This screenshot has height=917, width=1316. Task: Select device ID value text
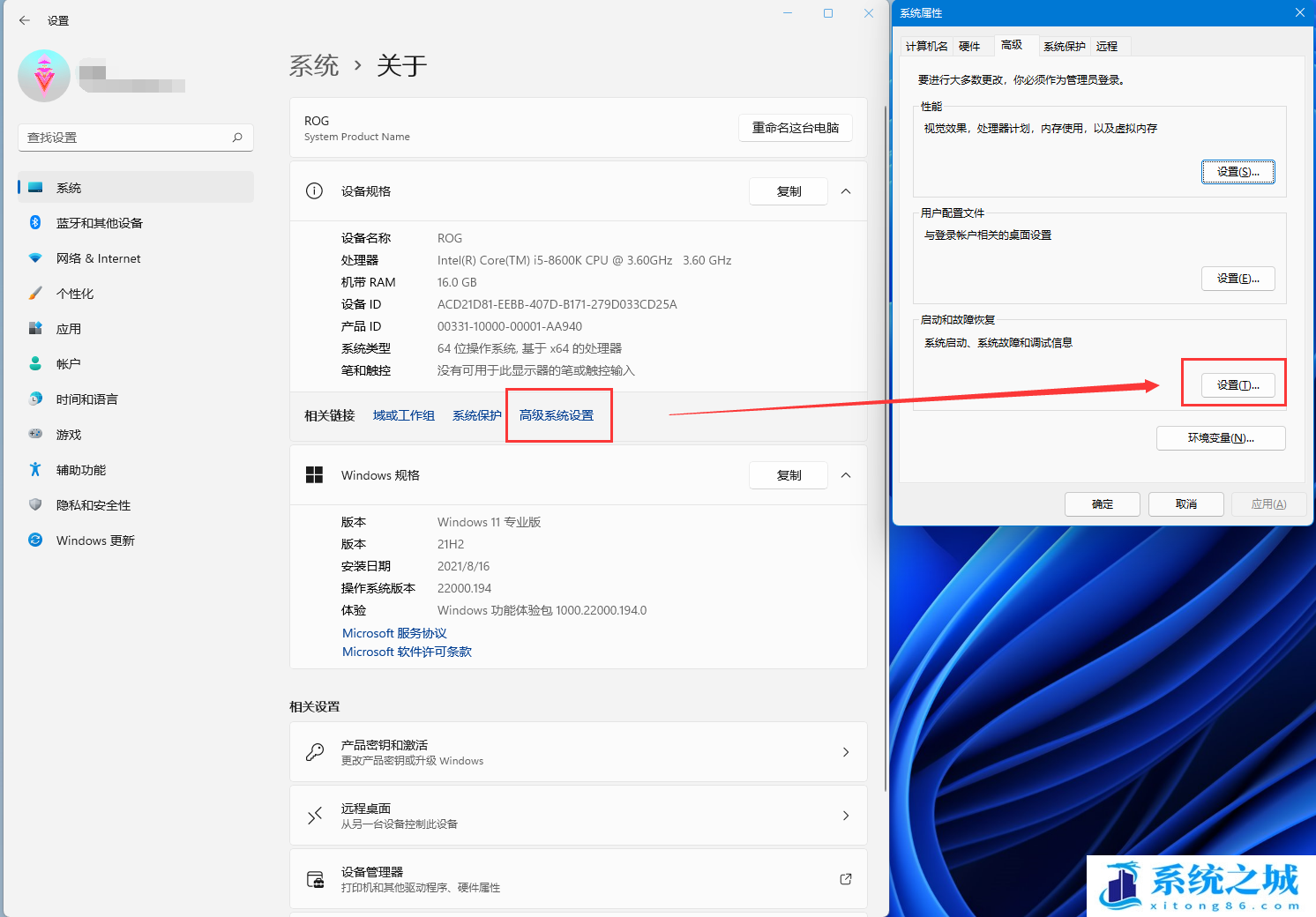(557, 304)
